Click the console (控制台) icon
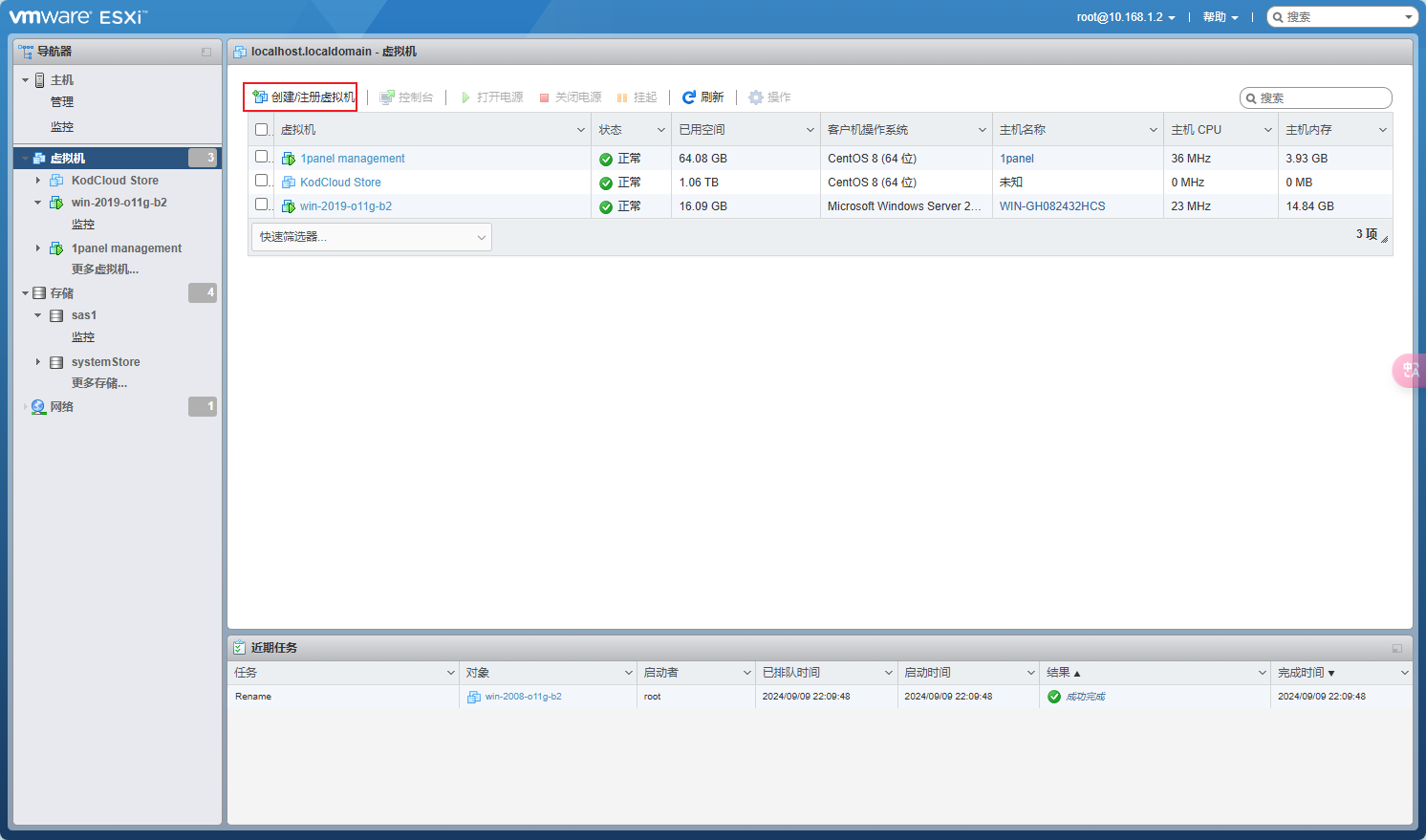This screenshot has width=1426, height=840. pyautogui.click(x=387, y=97)
